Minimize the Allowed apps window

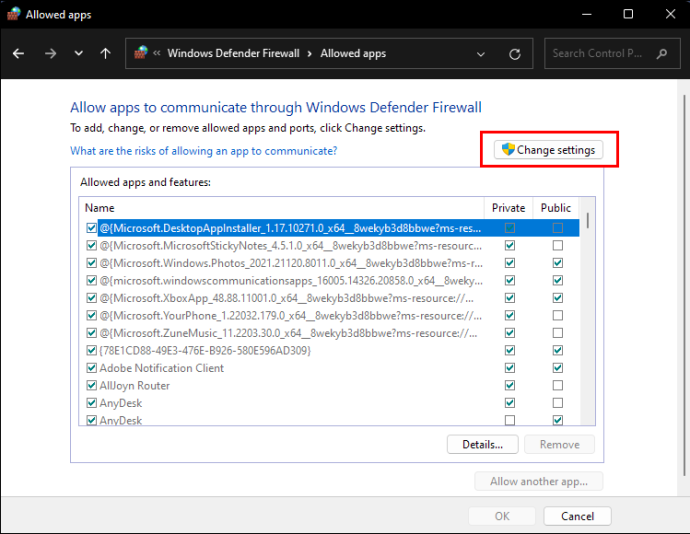tap(587, 14)
